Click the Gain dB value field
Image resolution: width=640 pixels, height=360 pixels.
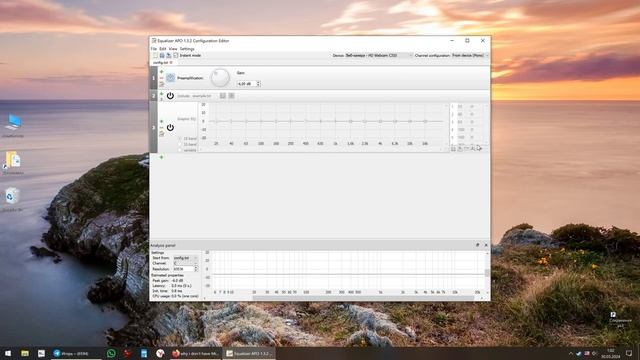(x=246, y=84)
